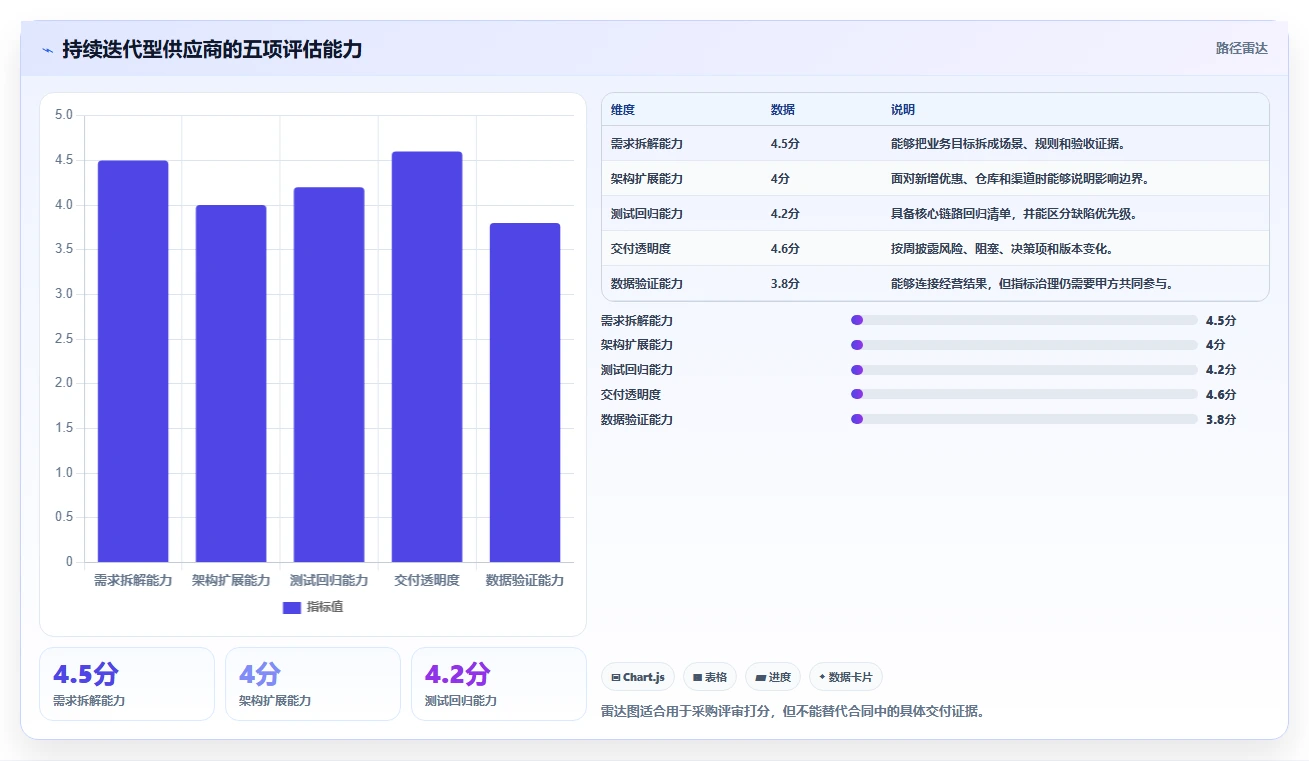Click the title 持续迭代型供应商的五项评估能力
Image resolution: width=1309 pixels, height=761 pixels.
[x=212, y=49]
